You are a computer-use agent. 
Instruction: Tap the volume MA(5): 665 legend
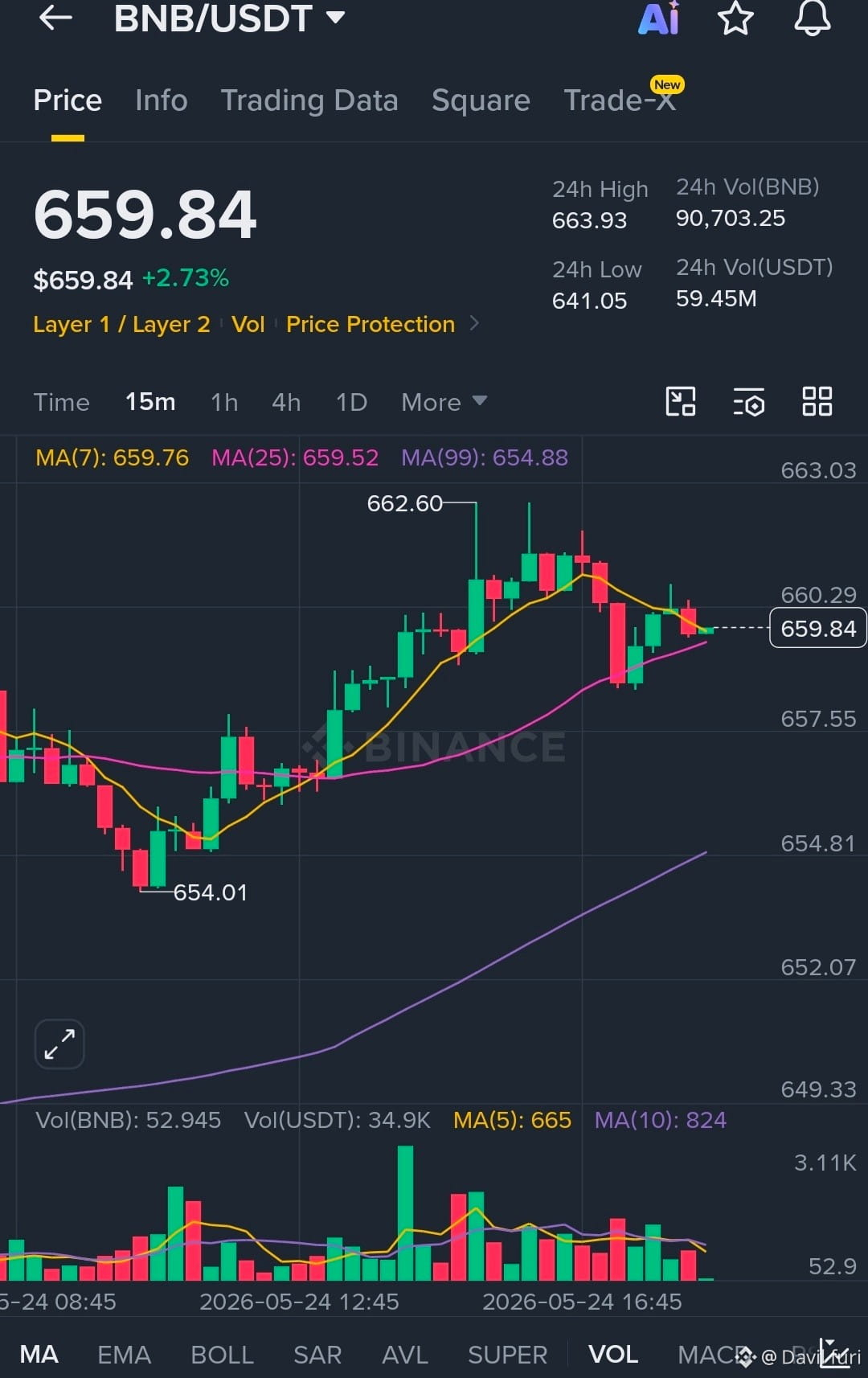coord(512,1120)
